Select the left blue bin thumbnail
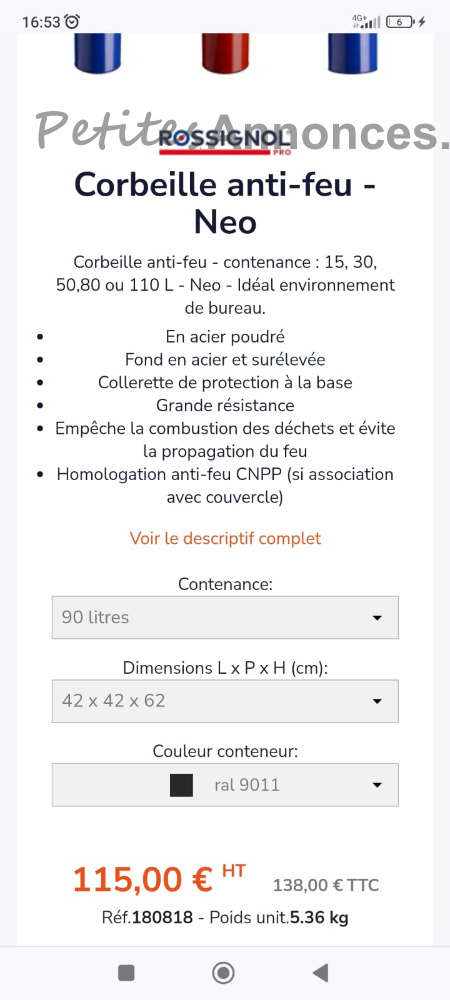This screenshot has height=1000, width=450. pos(98,53)
